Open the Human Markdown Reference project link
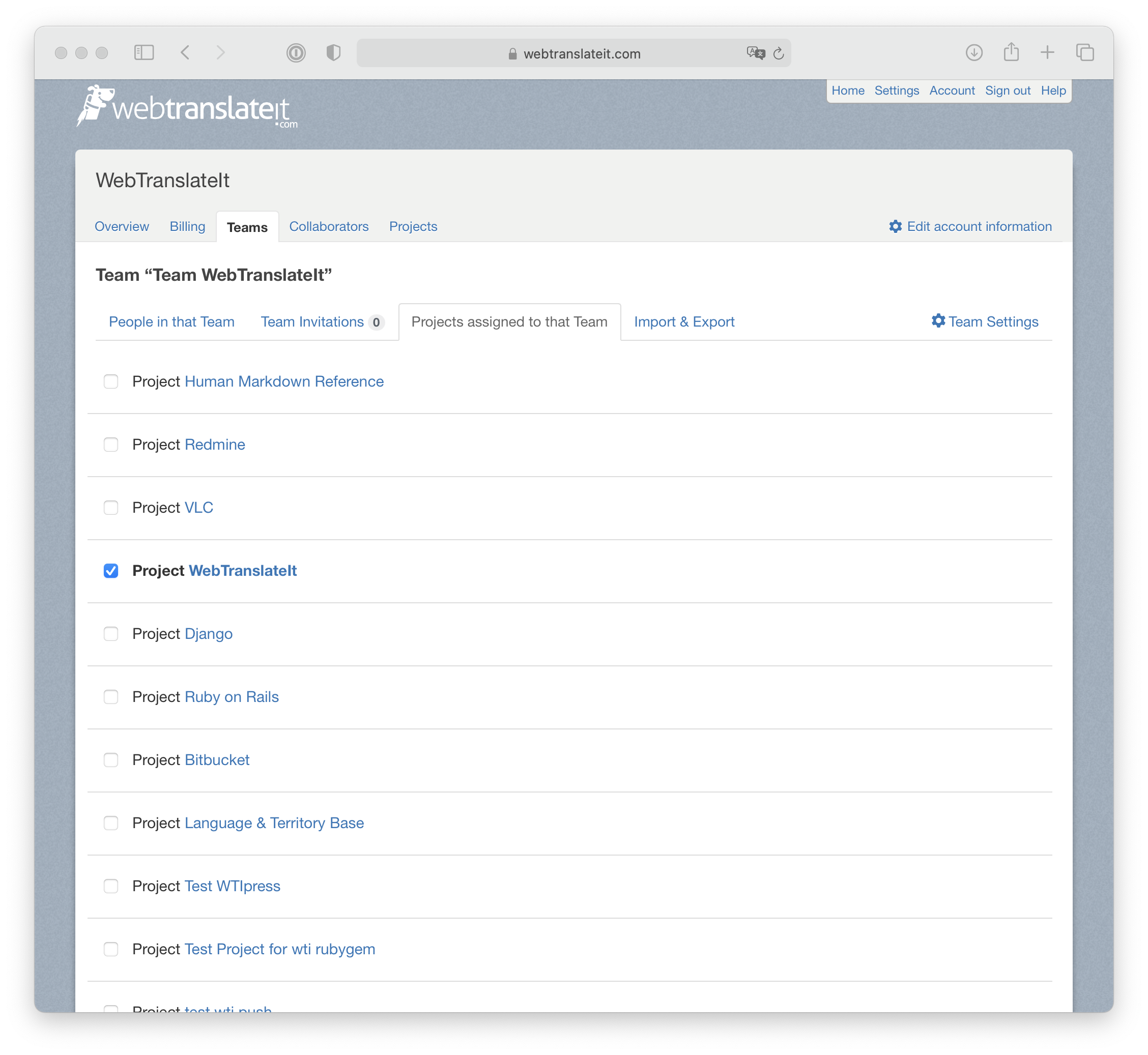The width and height of the screenshot is (1148, 1055). [284, 382]
